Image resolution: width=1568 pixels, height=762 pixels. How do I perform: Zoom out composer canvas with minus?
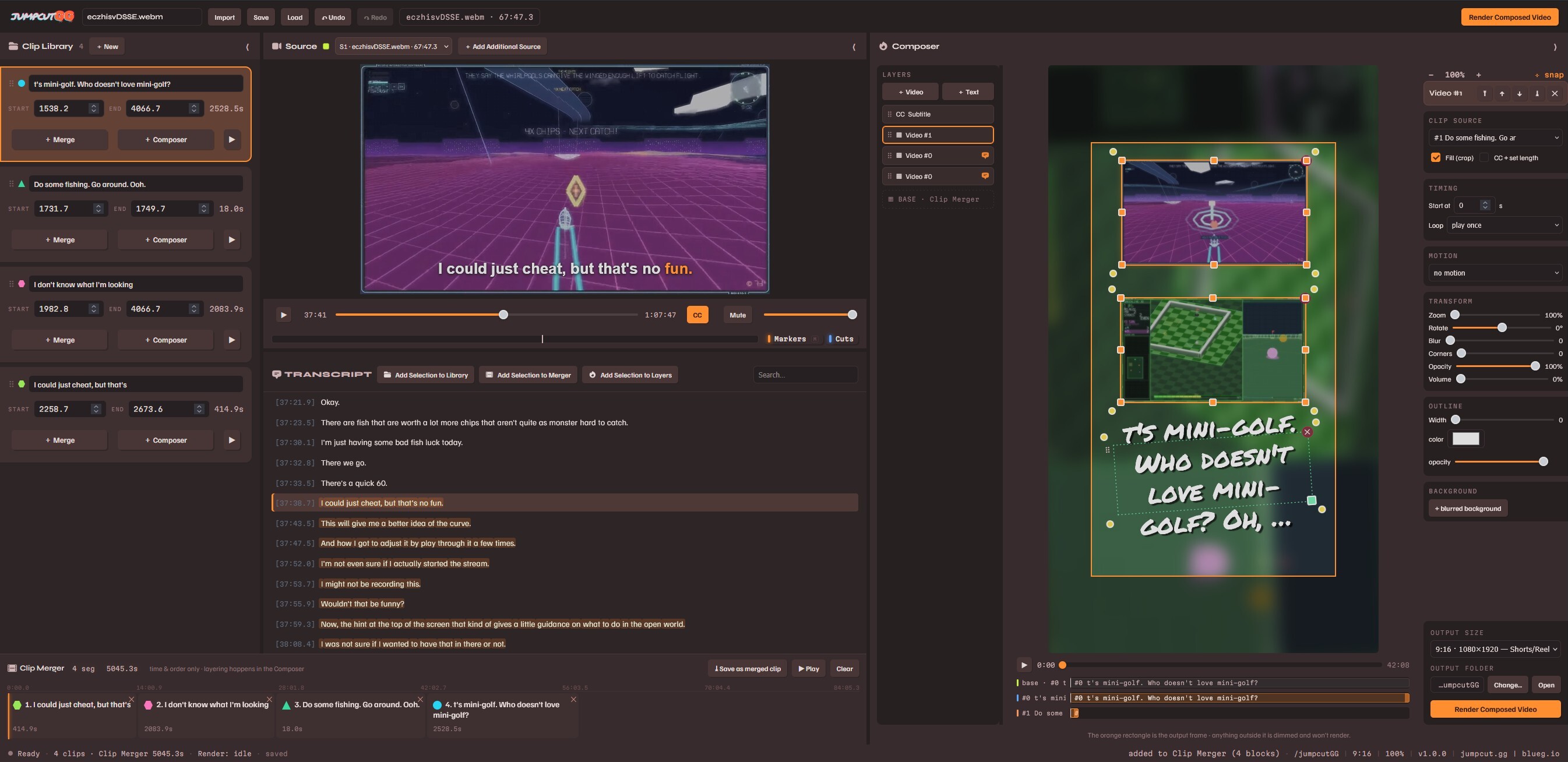click(1431, 75)
